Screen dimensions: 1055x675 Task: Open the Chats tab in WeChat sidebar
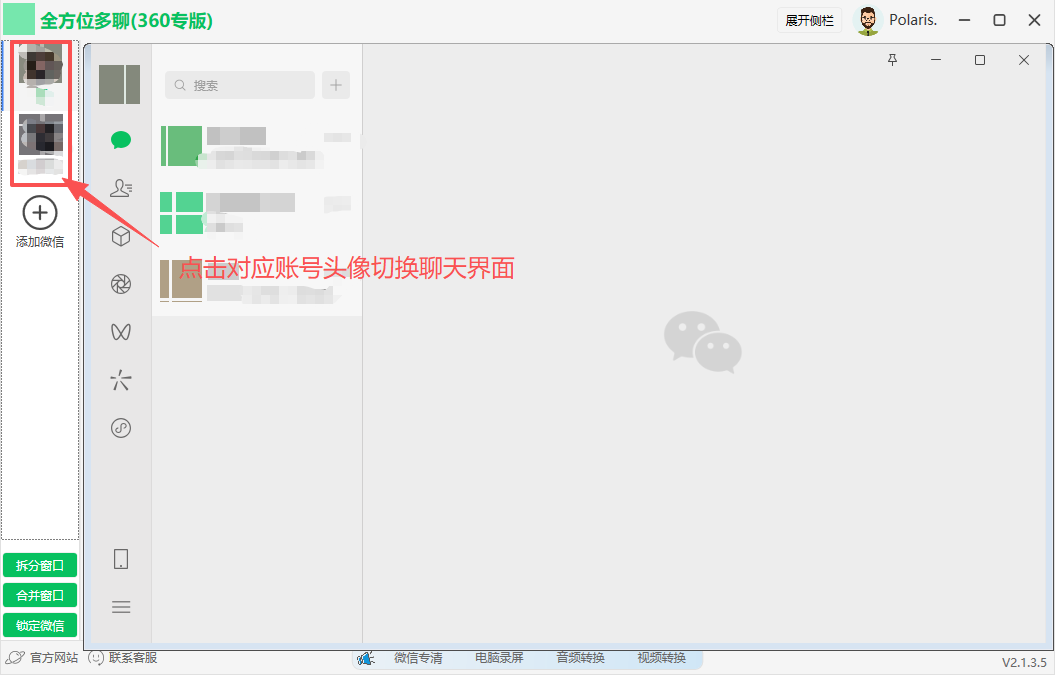121,140
